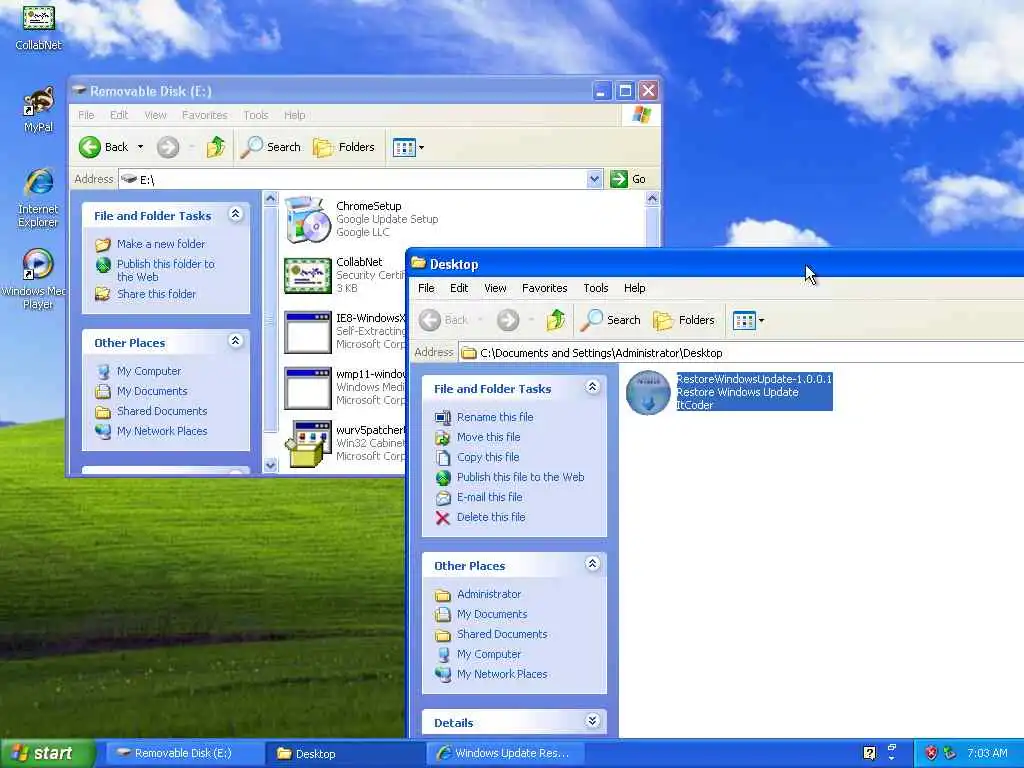Screen dimensions: 1024x768
Task: Select the CollabNet certificate file in E: drive
Action: tap(308, 276)
